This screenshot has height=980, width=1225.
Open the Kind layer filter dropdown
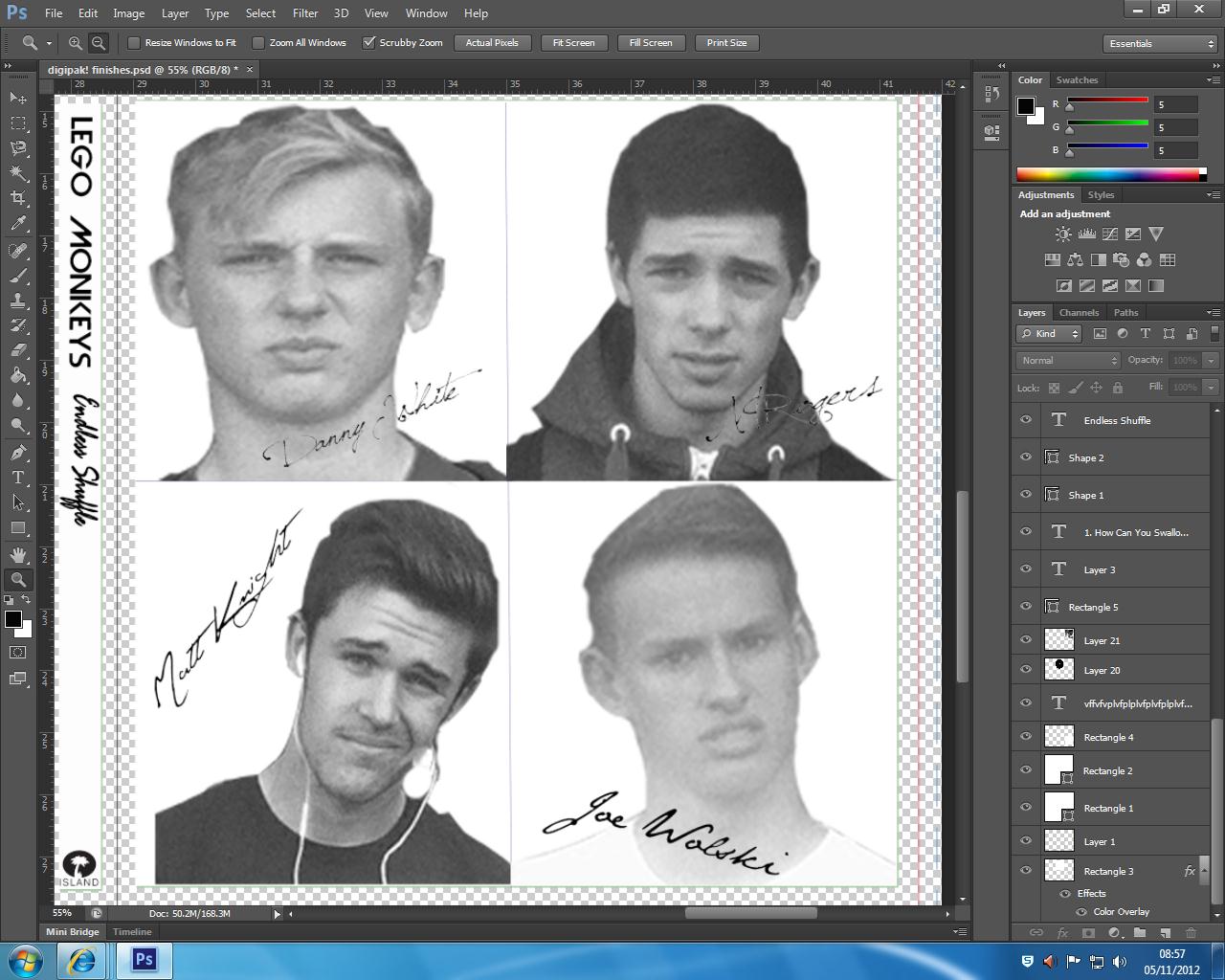pyautogui.click(x=1049, y=334)
